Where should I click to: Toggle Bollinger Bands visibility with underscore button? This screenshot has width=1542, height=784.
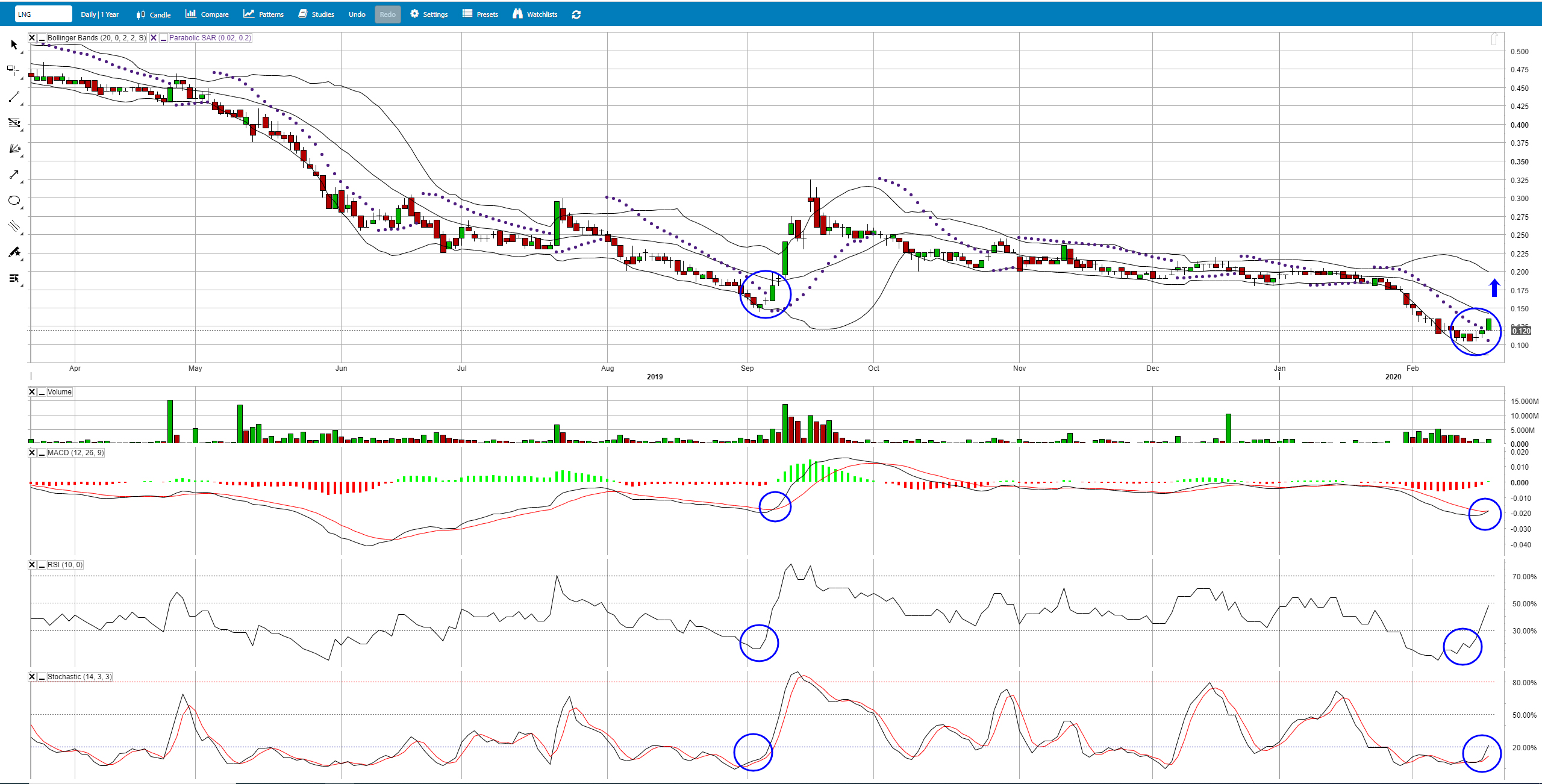point(42,38)
